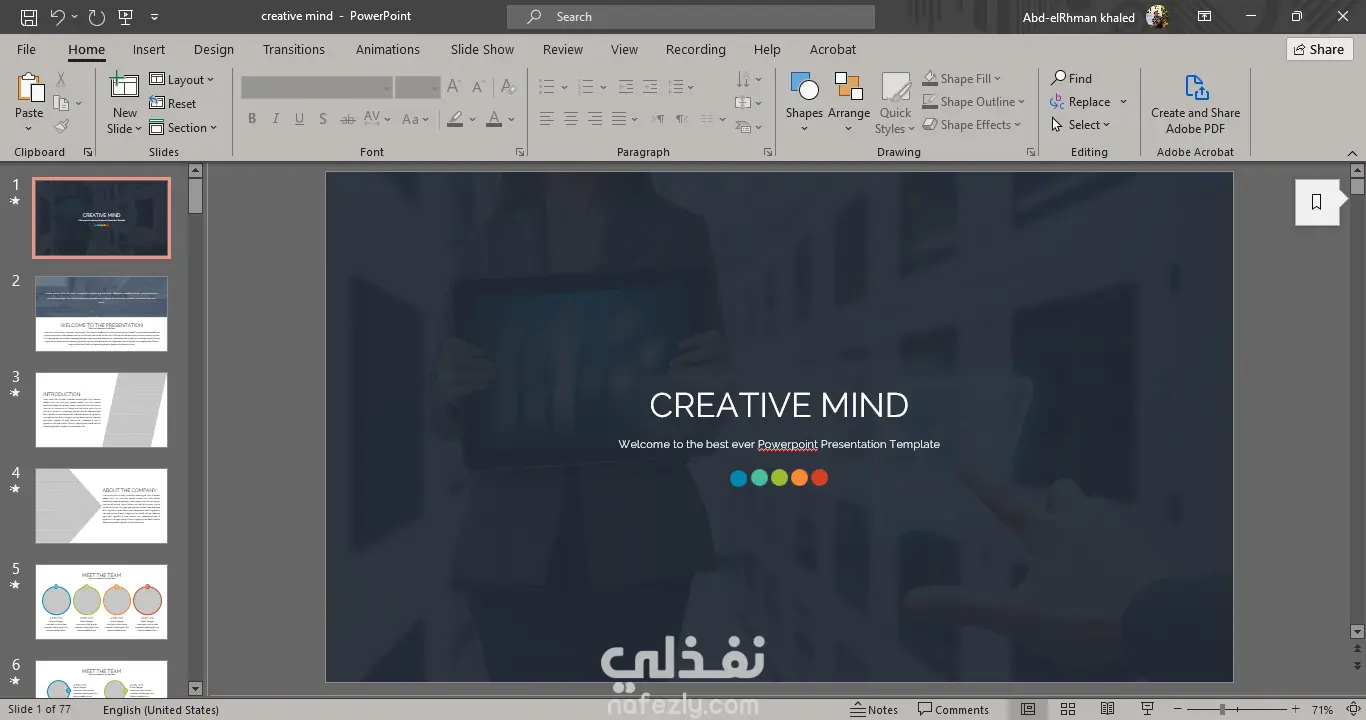
Task: Toggle italic formatting
Action: pos(276,119)
